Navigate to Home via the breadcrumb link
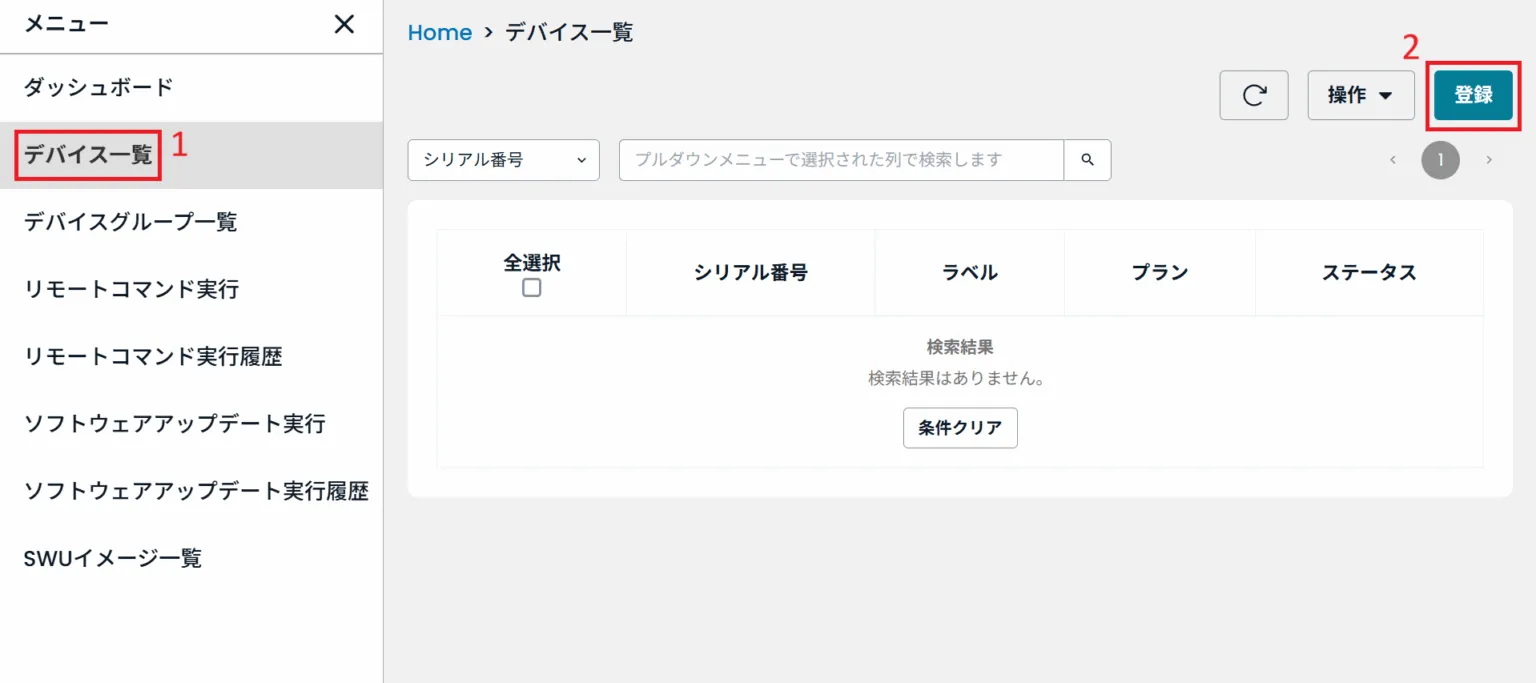This screenshot has width=1536, height=683. (x=439, y=32)
